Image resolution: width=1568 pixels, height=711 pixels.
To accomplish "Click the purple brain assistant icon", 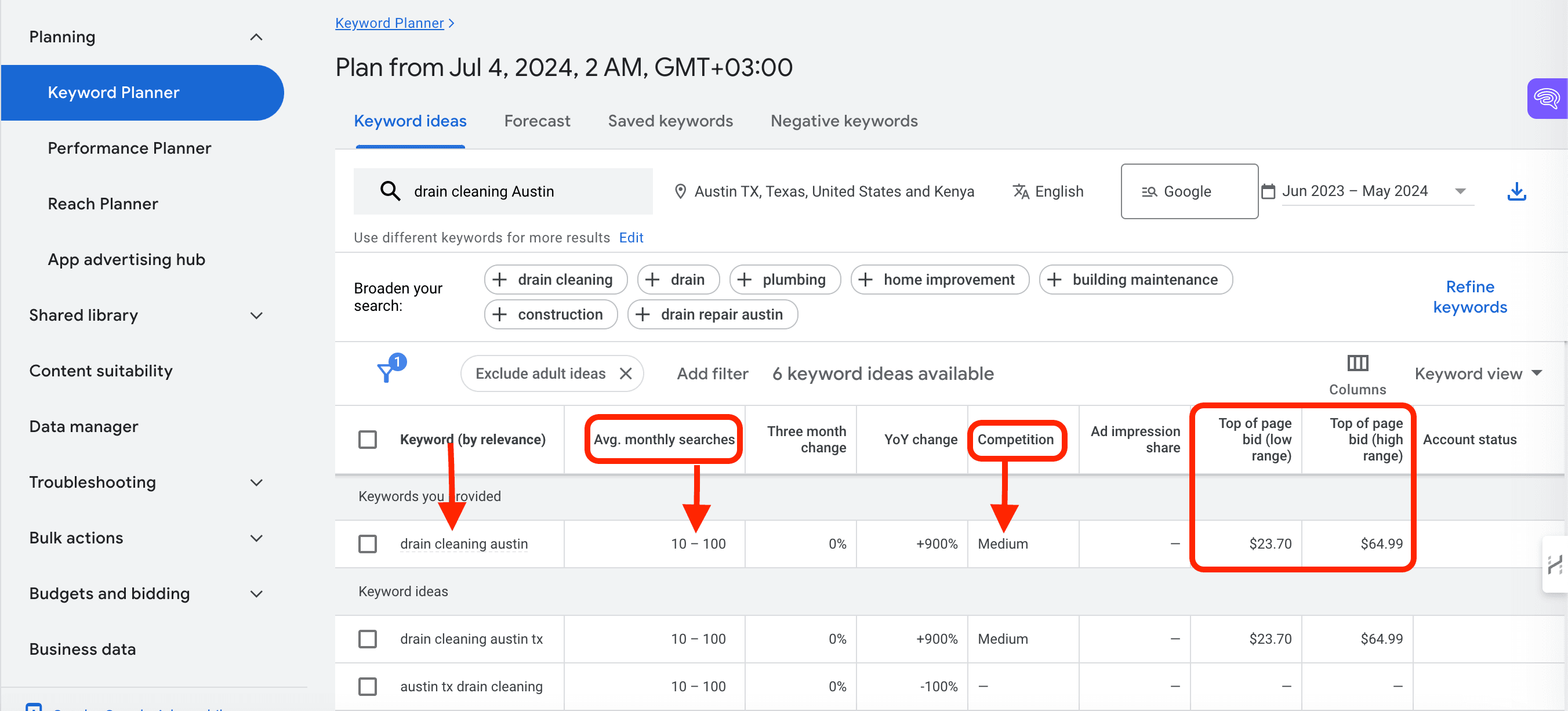I will (x=1547, y=98).
